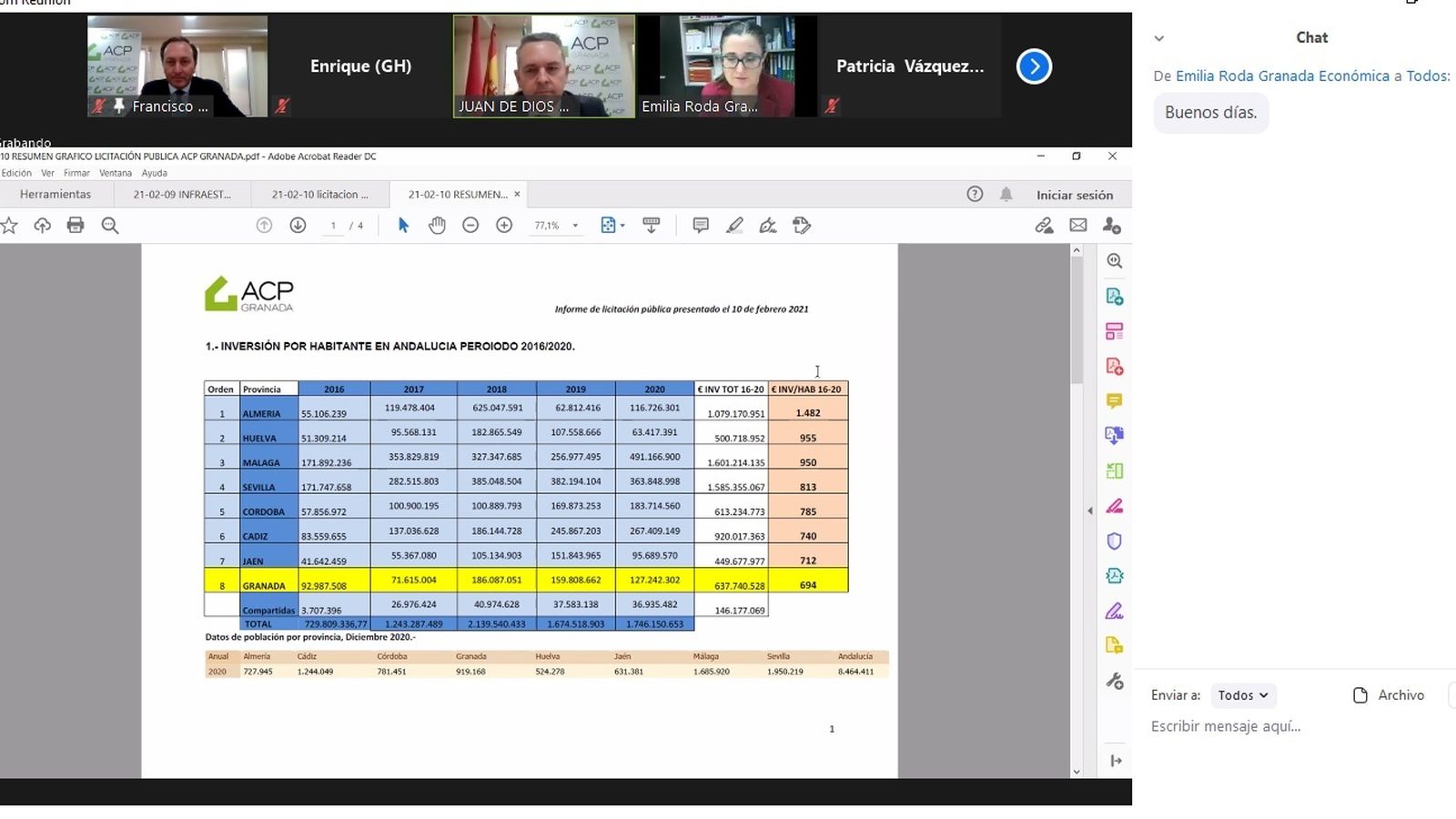The height and width of the screenshot is (819, 1456).
Task: Add a sticky note comment from toolbar
Action: [x=700, y=226]
